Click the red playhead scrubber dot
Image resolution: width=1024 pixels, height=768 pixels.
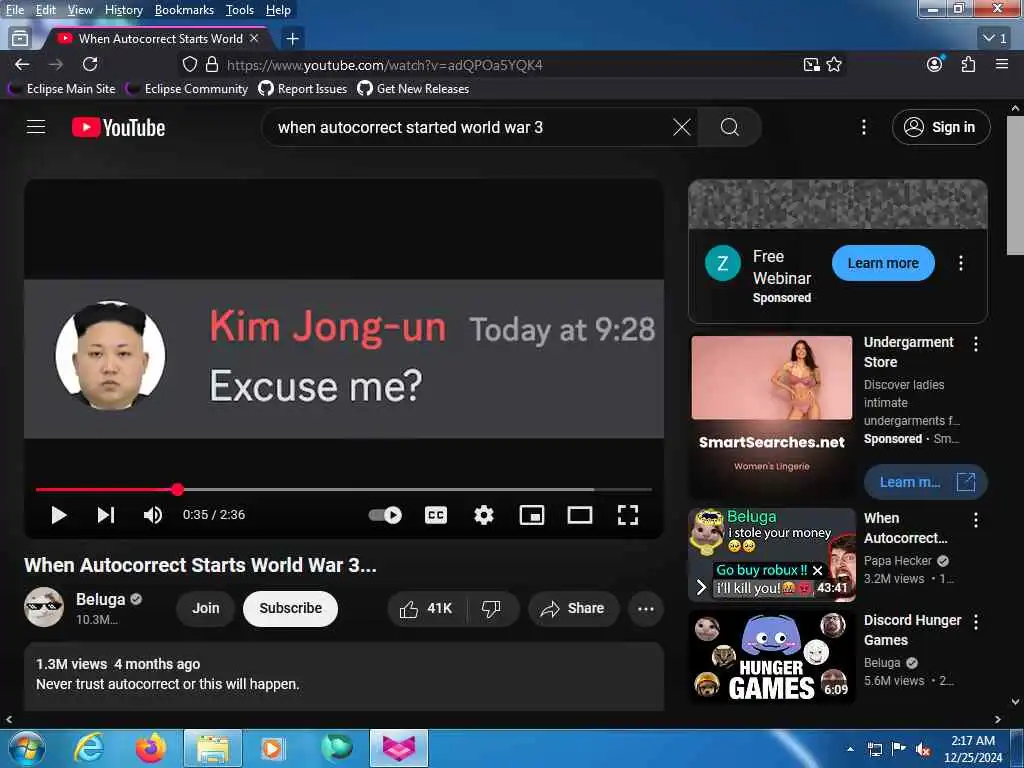pos(178,489)
